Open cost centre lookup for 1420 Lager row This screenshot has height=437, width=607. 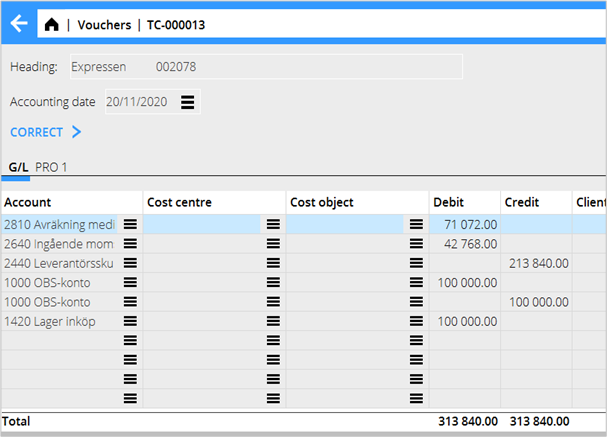pos(273,322)
